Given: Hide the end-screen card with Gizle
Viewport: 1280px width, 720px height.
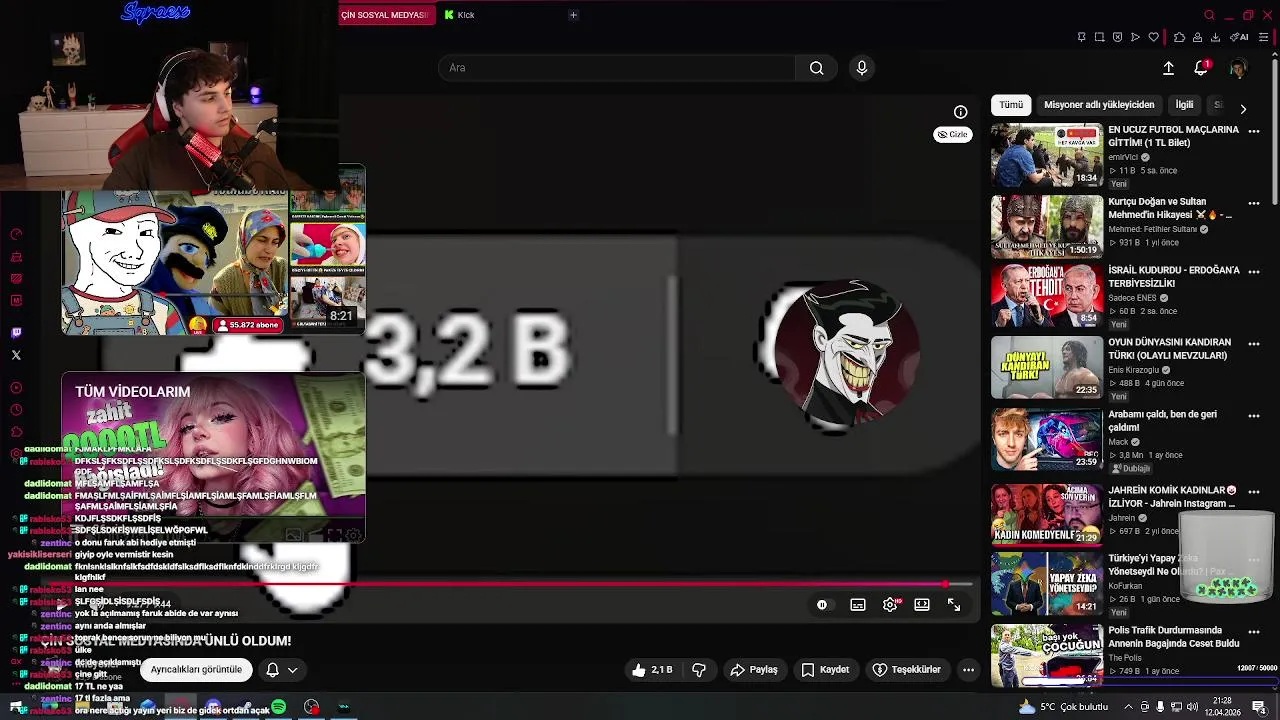Looking at the screenshot, I should point(952,134).
